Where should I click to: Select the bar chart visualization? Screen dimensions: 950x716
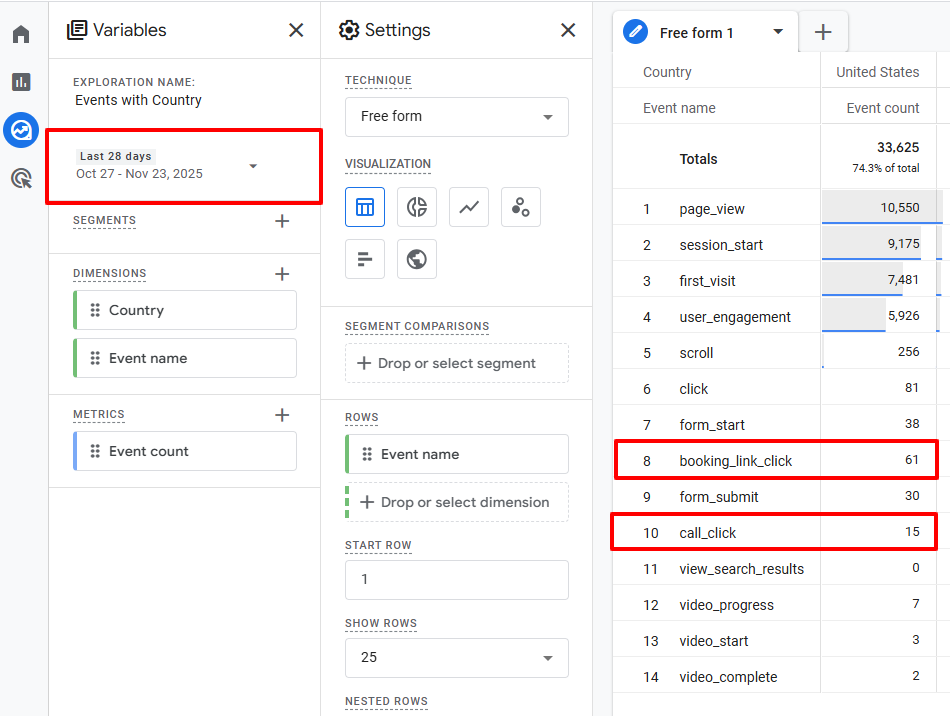[x=365, y=259]
